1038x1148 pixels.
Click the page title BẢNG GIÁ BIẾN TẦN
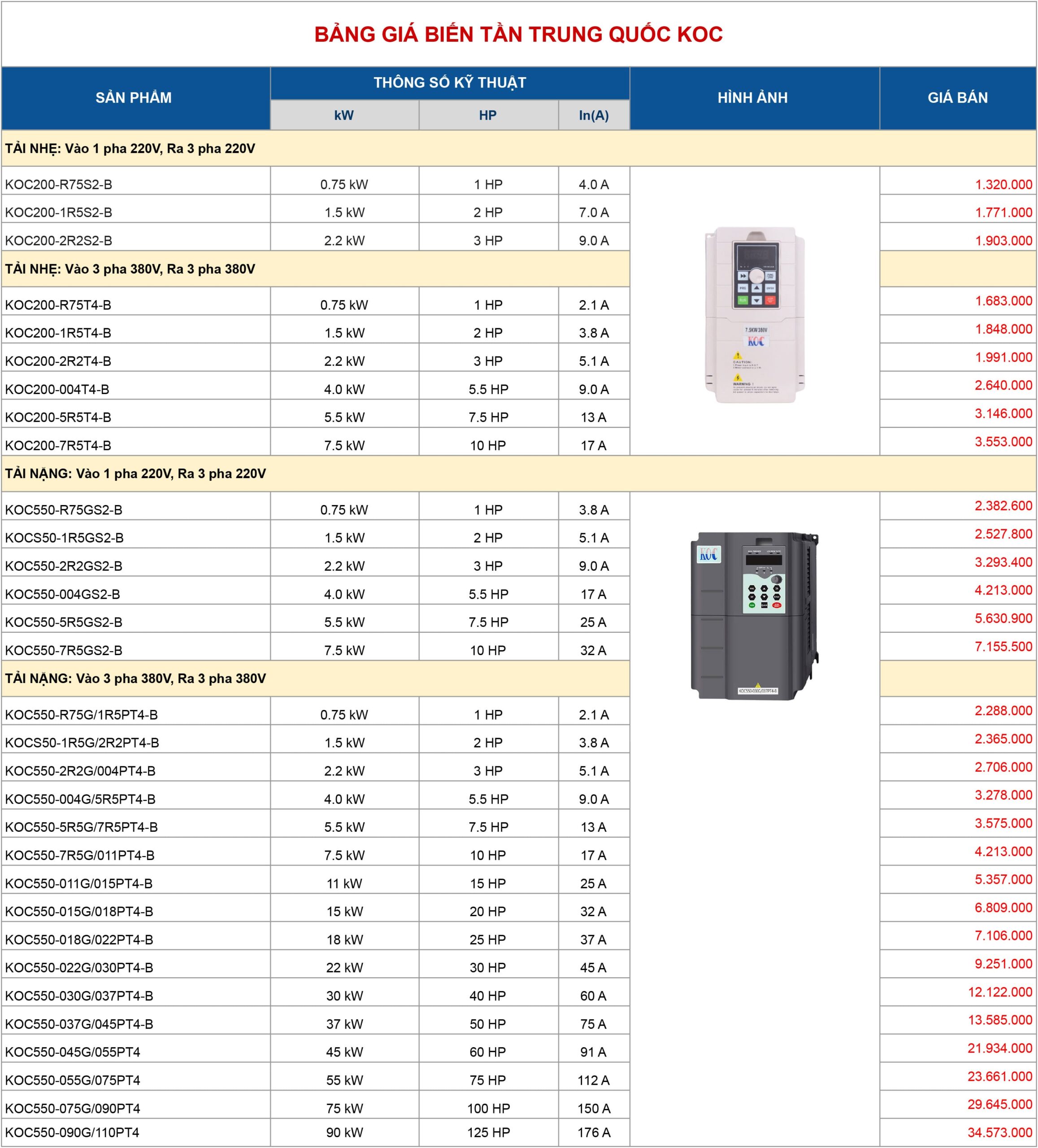tap(518, 35)
